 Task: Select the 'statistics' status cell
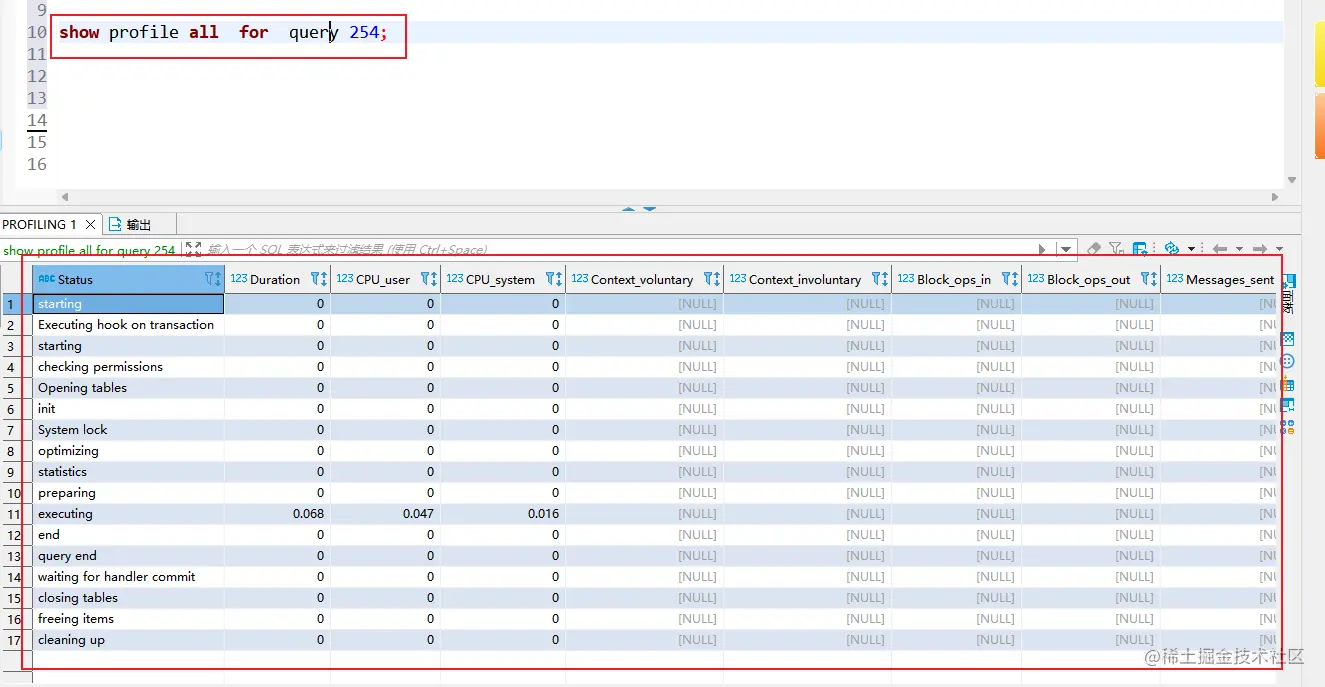pos(128,472)
